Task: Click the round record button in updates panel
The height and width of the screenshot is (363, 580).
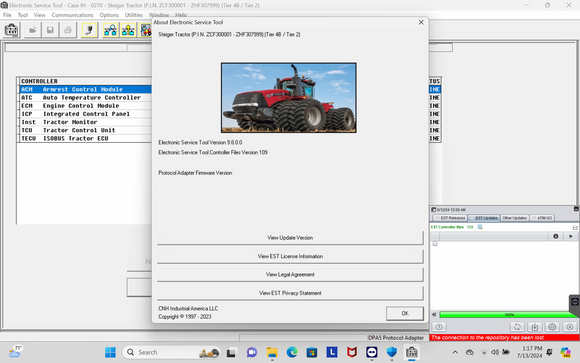Action: [570, 327]
